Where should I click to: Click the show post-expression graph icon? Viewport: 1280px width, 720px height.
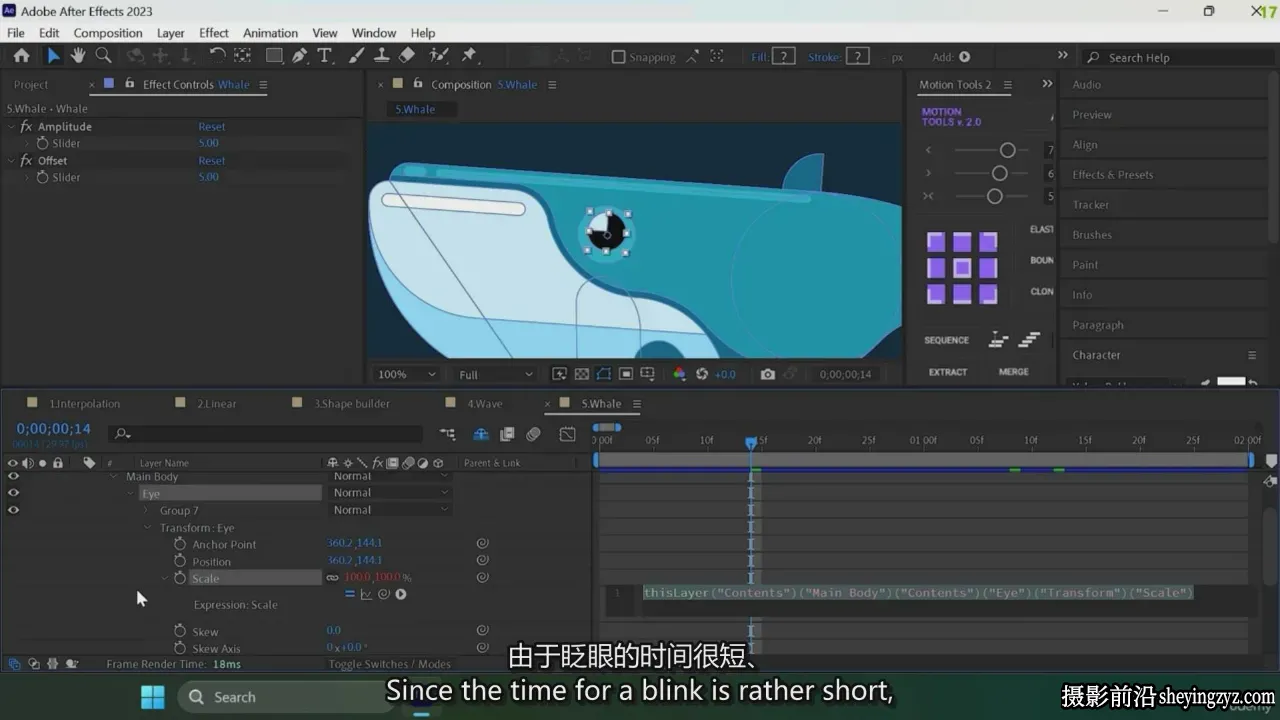[366, 594]
